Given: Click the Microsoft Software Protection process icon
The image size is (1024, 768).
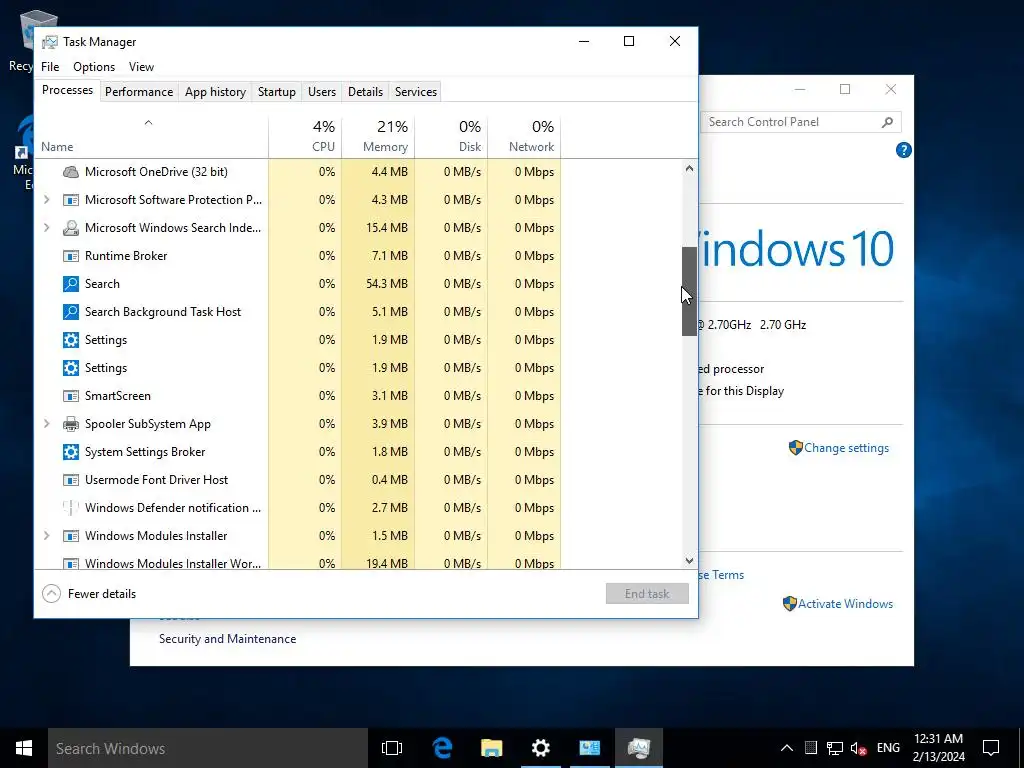Looking at the screenshot, I should pyautogui.click(x=71, y=200).
